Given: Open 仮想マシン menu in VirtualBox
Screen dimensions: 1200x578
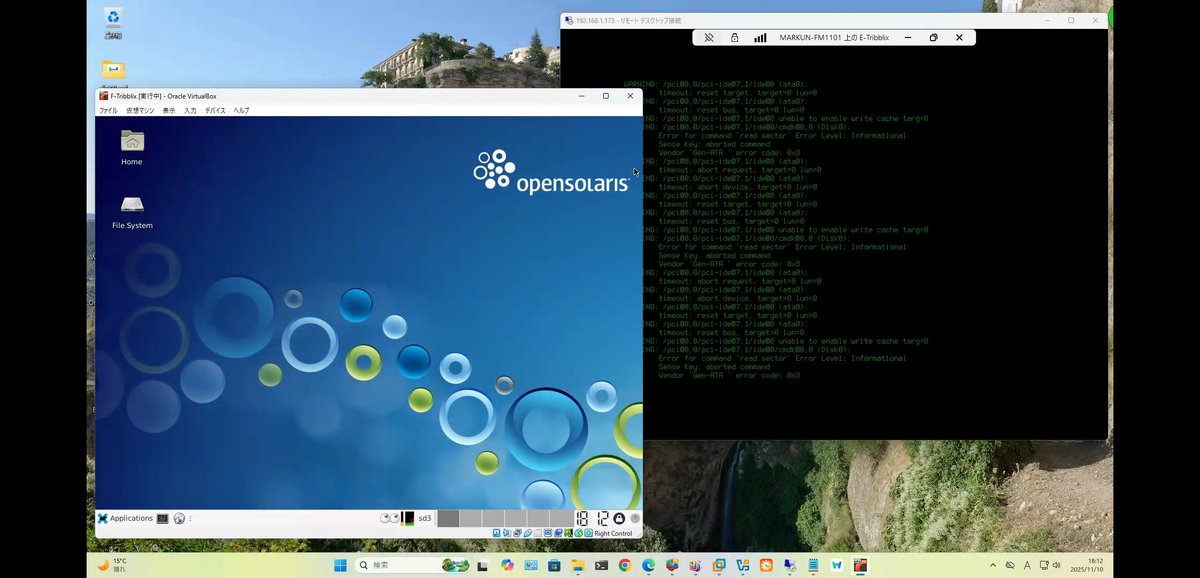Looking at the screenshot, I should coord(140,110).
